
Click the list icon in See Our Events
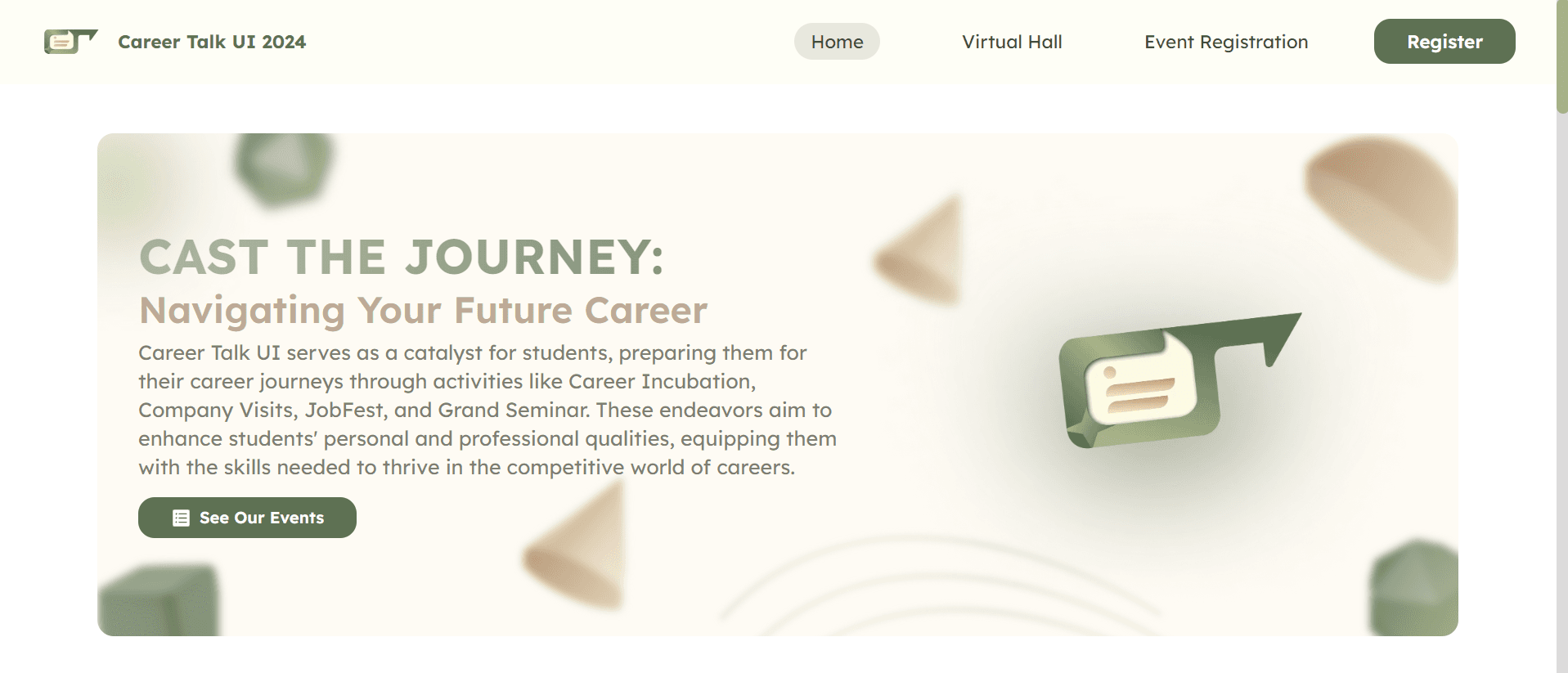[x=181, y=518]
